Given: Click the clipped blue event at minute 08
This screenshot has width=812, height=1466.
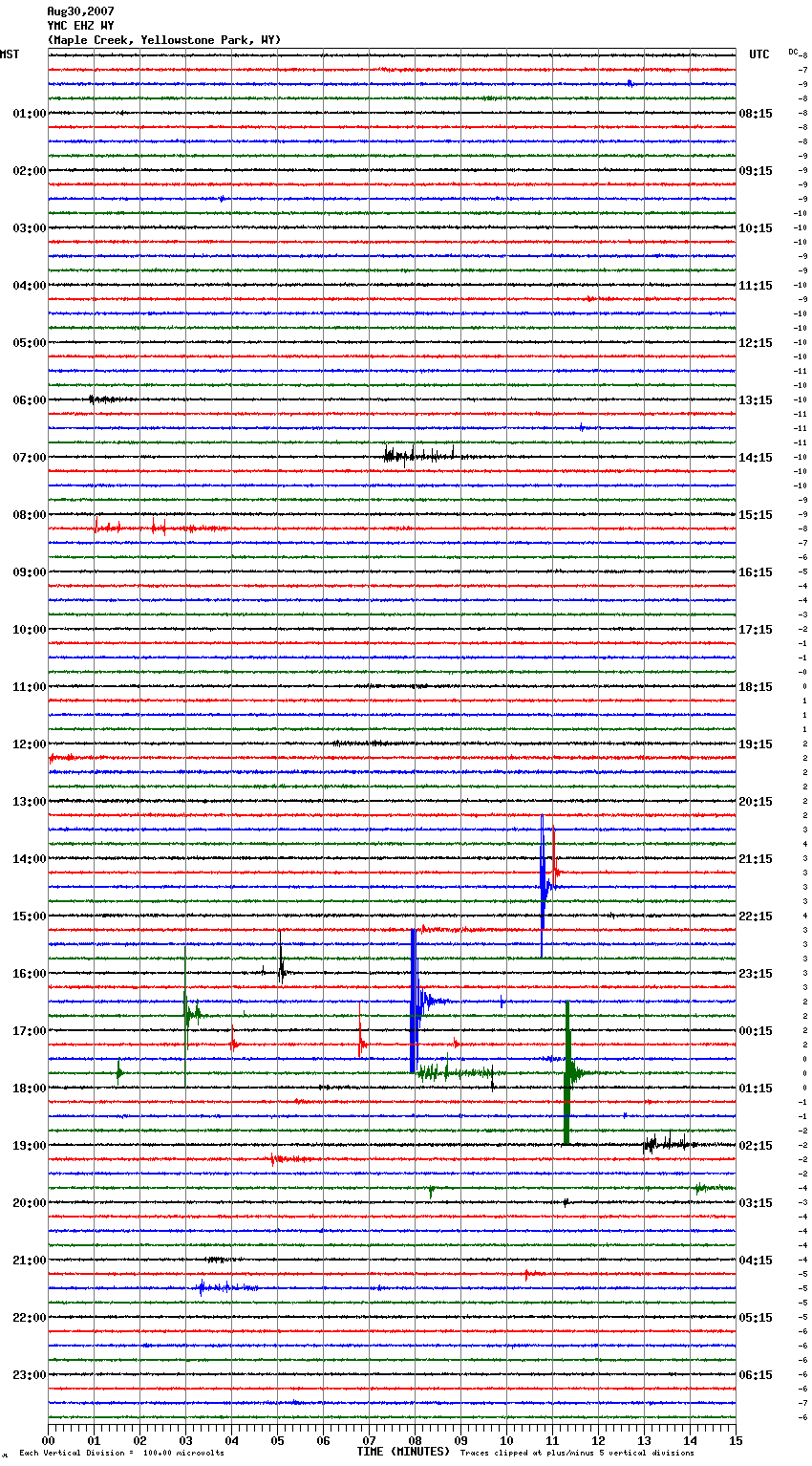Looking at the screenshot, I should (414, 1001).
